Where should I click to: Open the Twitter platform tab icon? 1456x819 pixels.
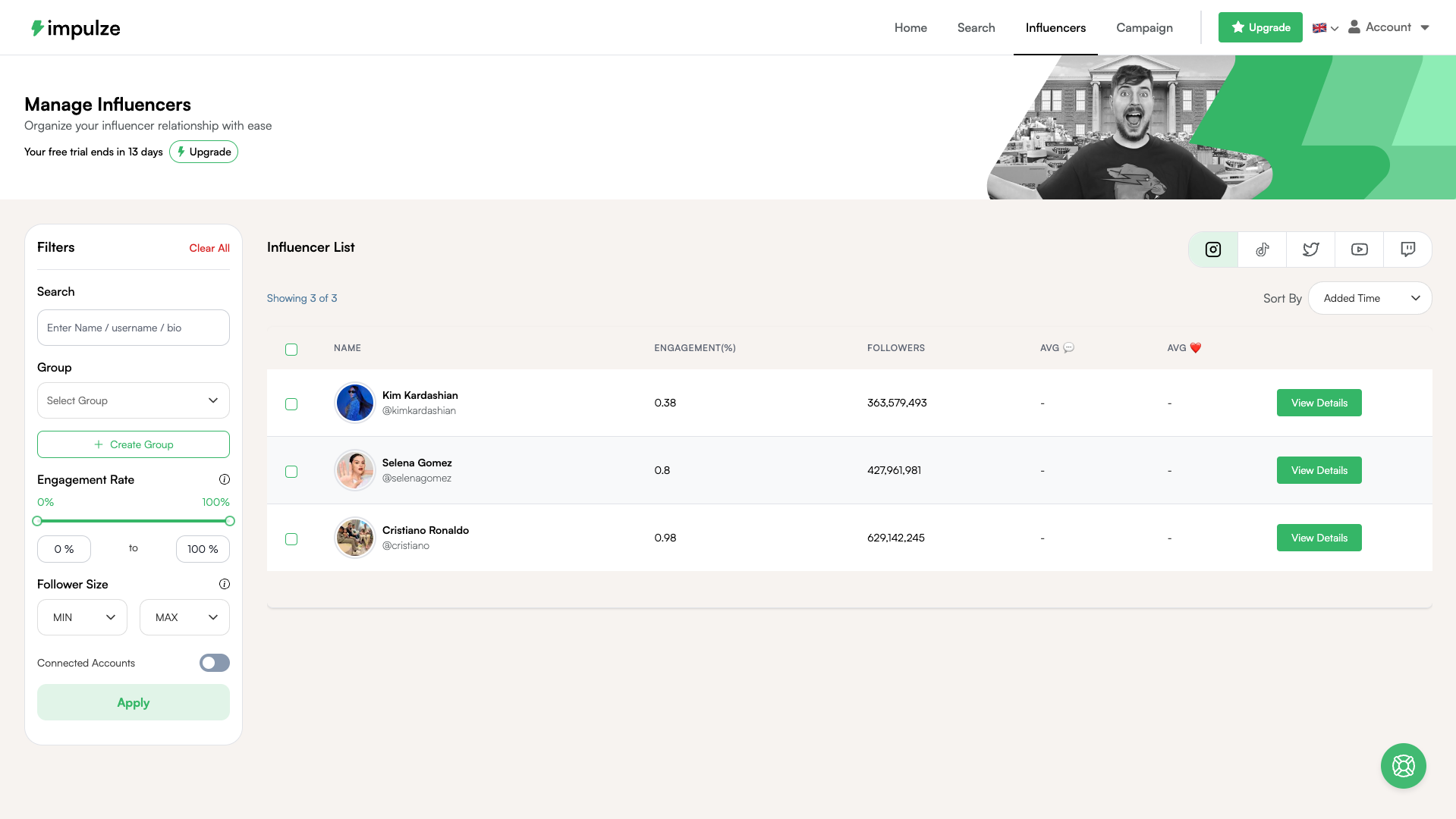coord(1310,249)
